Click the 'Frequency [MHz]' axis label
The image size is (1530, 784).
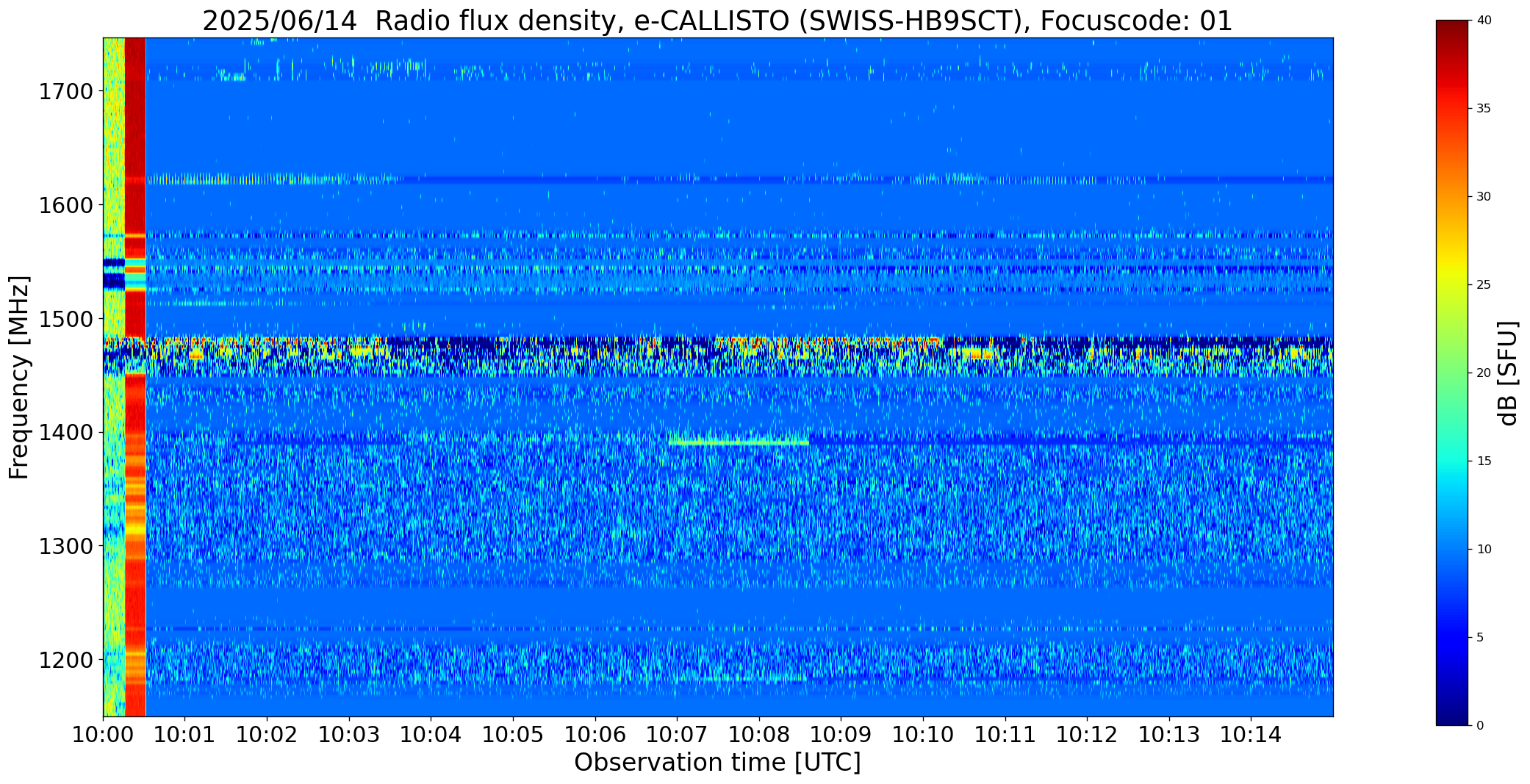20,378
